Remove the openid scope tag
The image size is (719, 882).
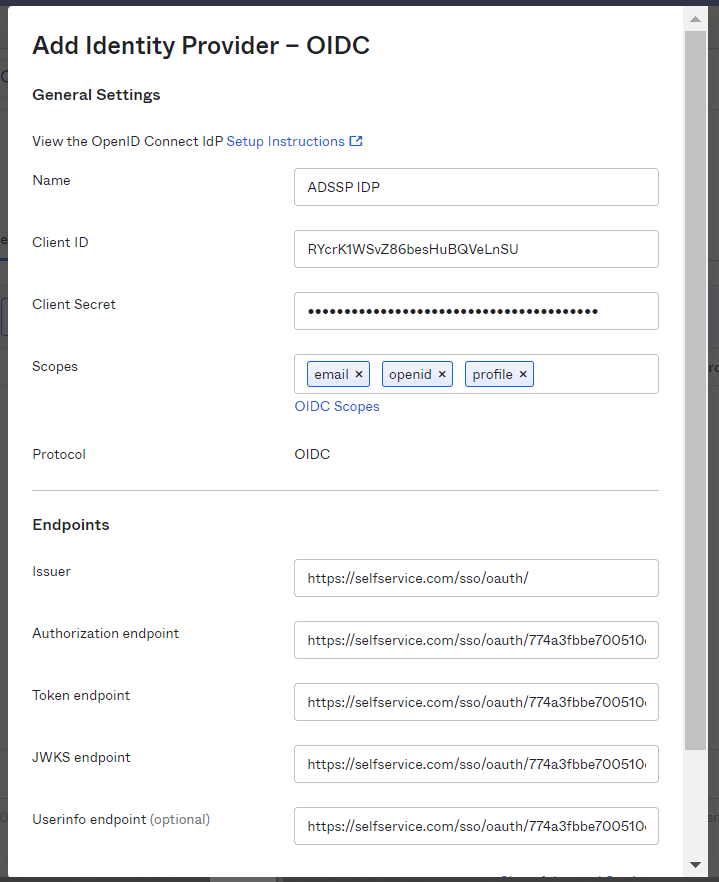click(442, 375)
